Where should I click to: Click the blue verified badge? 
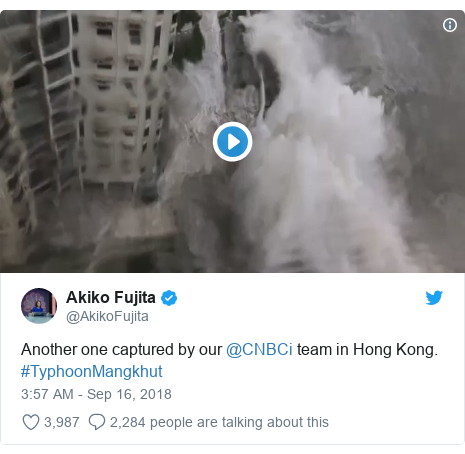coord(169,298)
